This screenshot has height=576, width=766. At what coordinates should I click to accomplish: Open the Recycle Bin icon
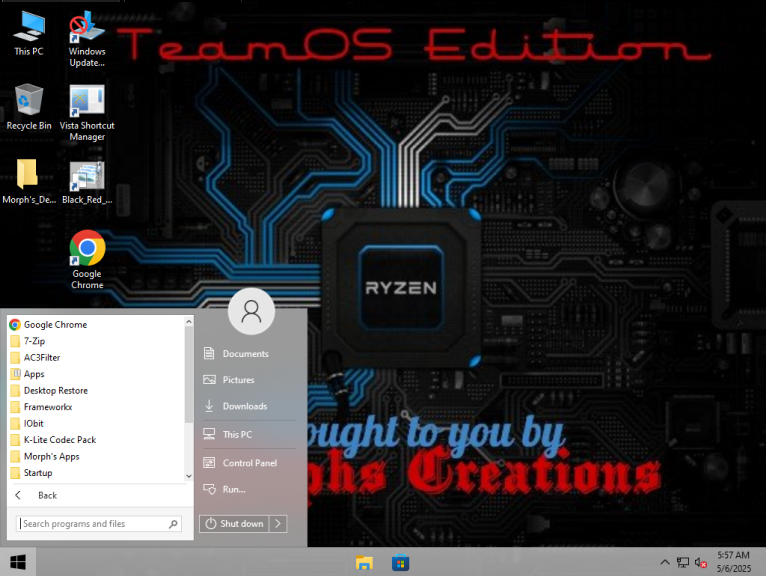click(28, 107)
